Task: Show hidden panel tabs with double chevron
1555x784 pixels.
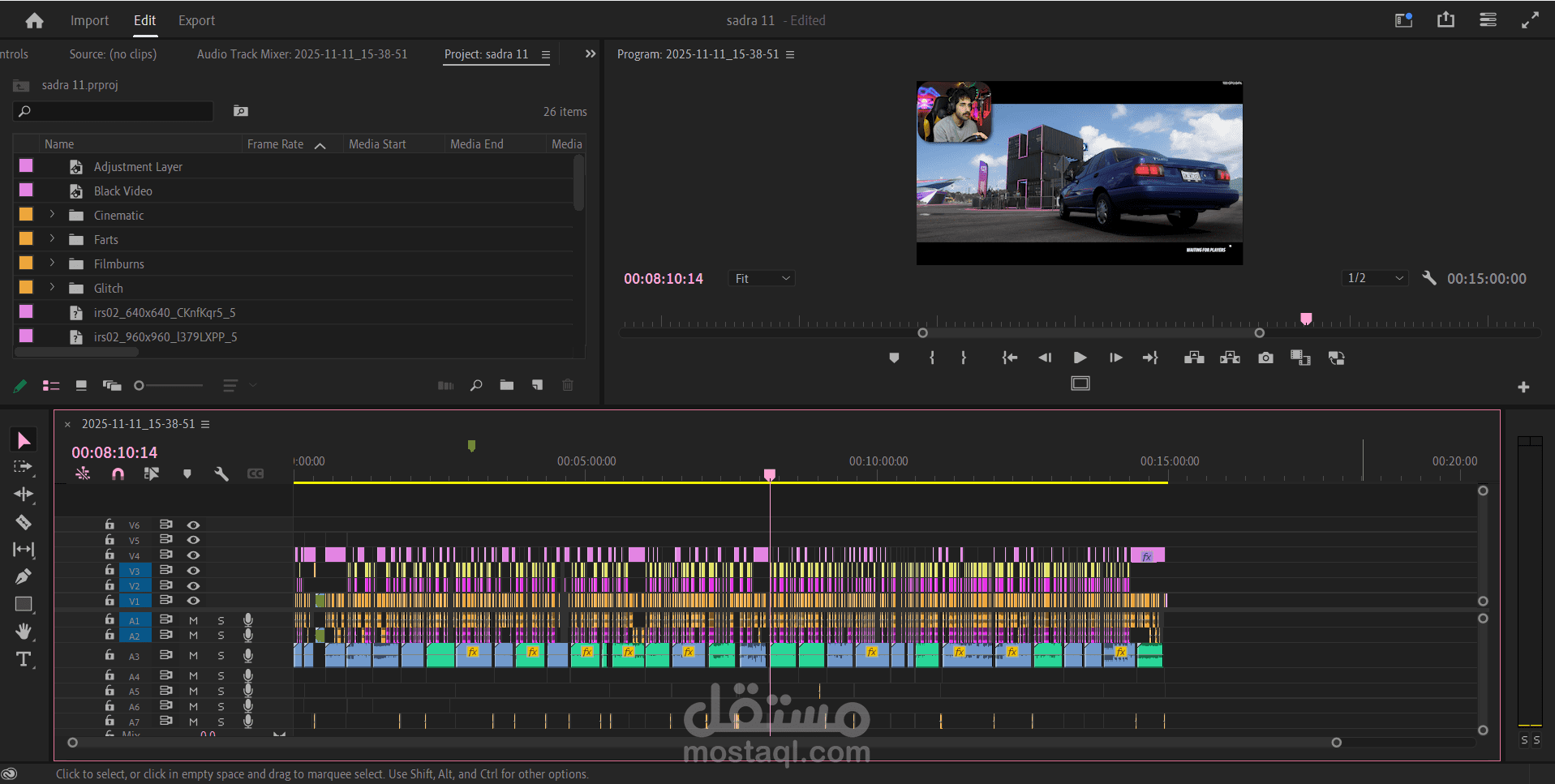Action: [591, 54]
